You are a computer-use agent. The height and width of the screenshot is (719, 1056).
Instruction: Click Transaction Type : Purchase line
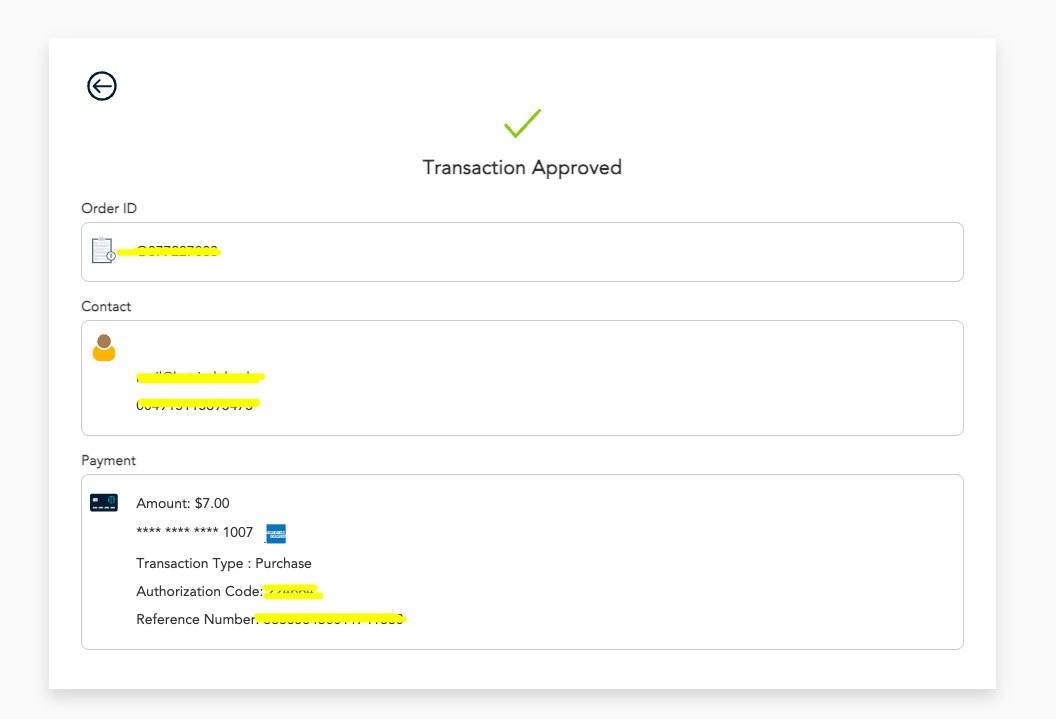pyautogui.click(x=224, y=563)
